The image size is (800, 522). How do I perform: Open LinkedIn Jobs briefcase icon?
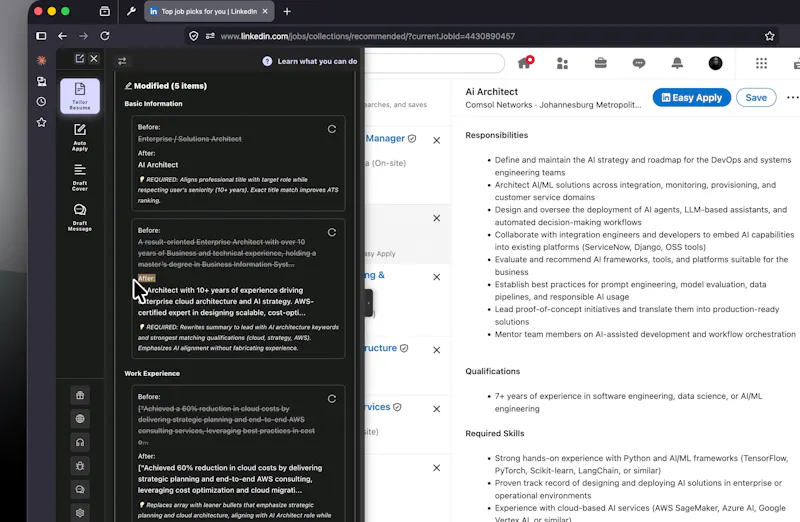(601, 63)
